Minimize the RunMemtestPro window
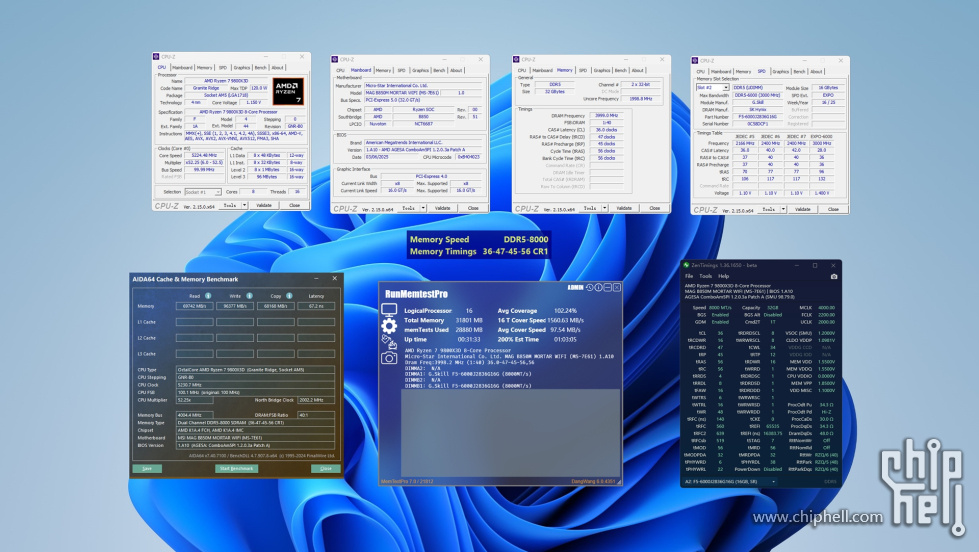 pos(608,287)
